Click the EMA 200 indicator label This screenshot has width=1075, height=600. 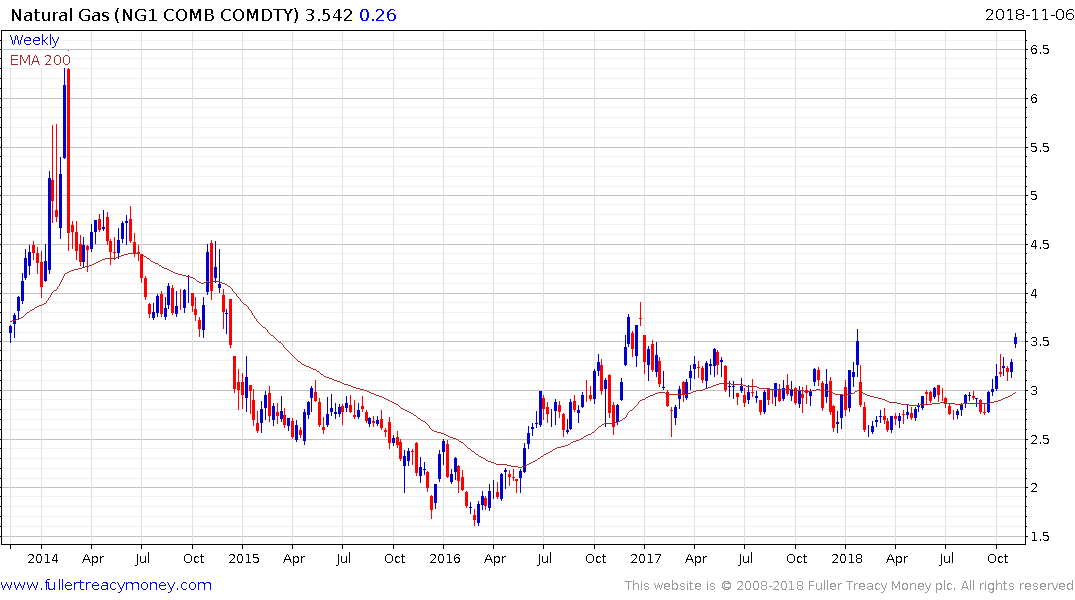[x=40, y=60]
